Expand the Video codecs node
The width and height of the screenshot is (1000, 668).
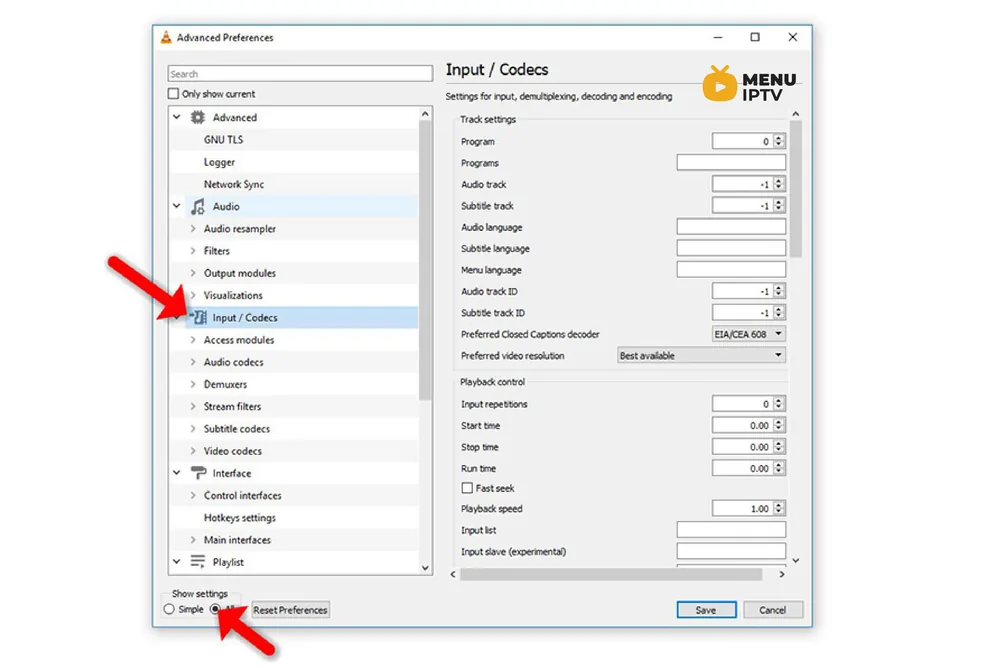pos(193,451)
